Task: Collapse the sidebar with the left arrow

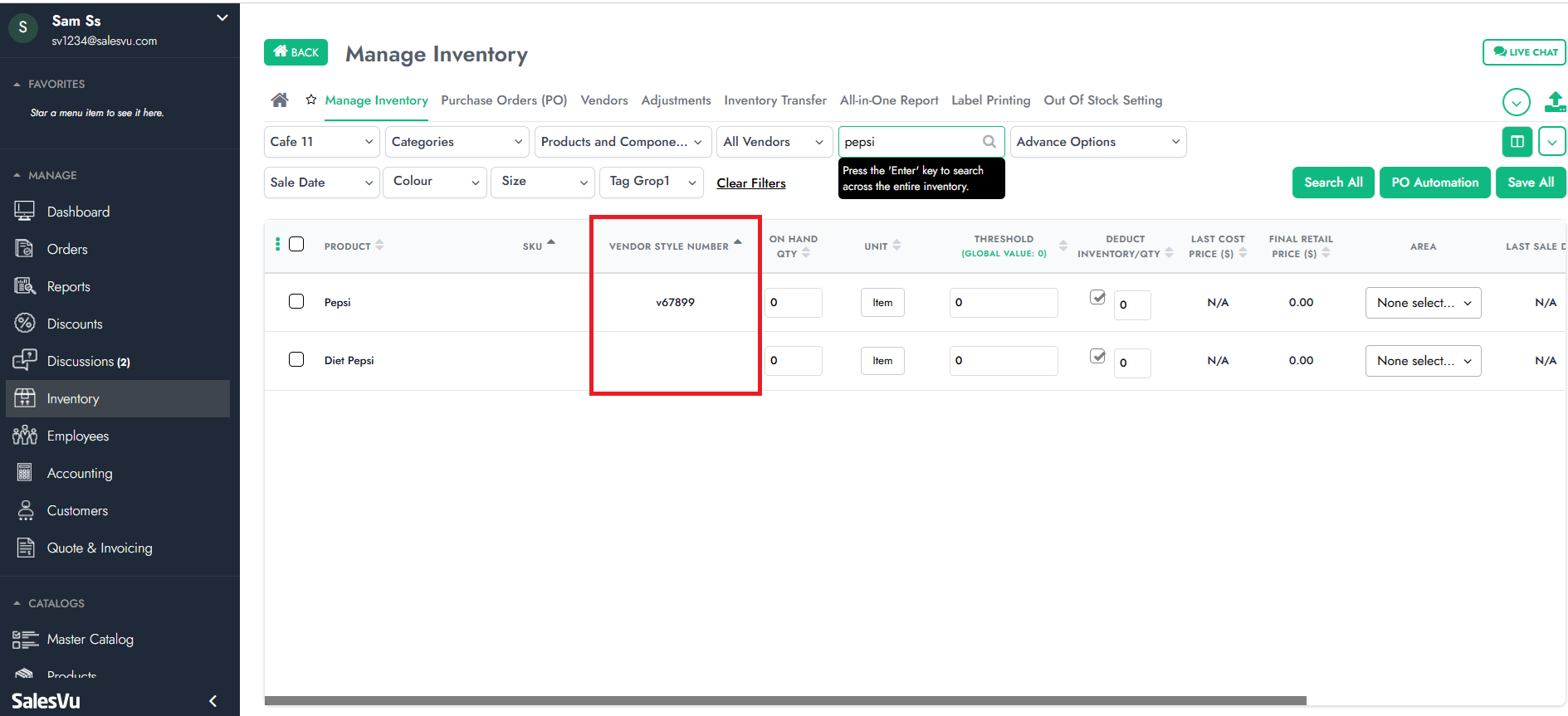Action: click(x=213, y=701)
